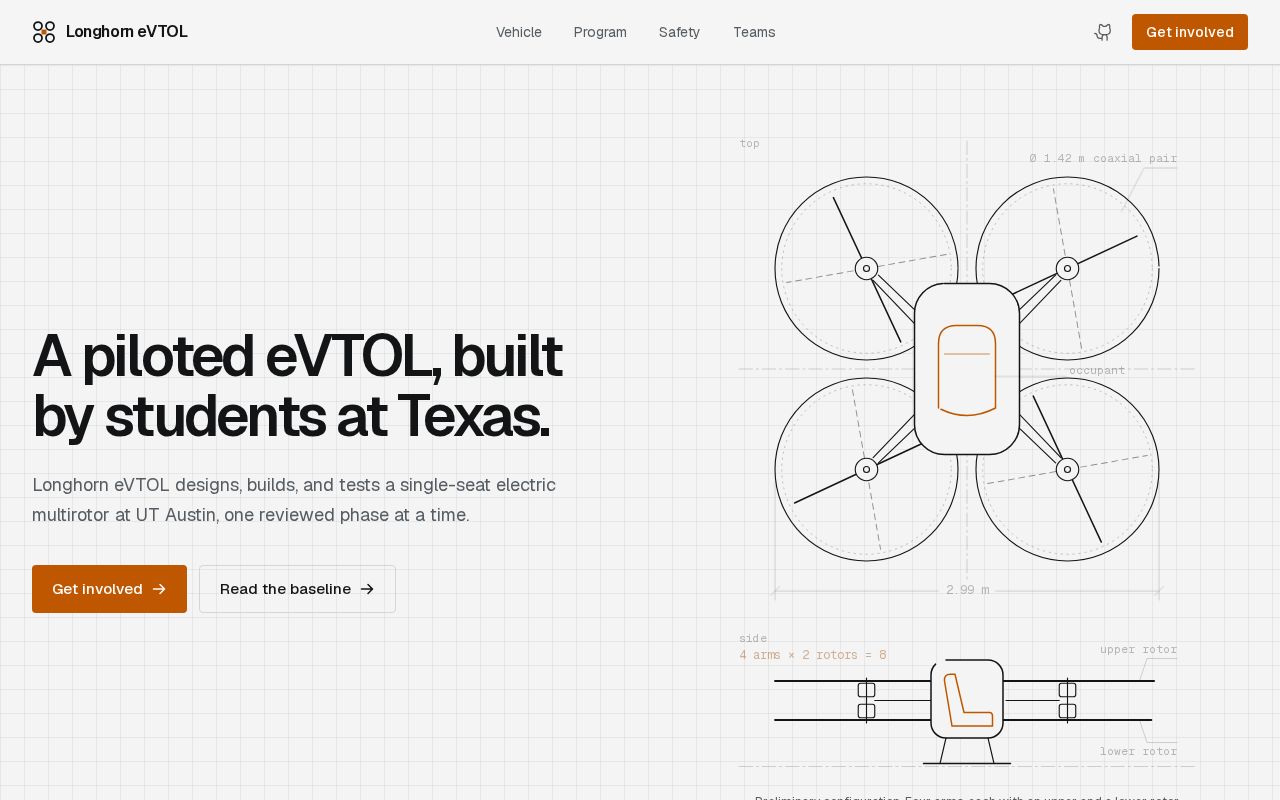Open the Teams nav item
This screenshot has height=800, width=1280.
coord(754,32)
